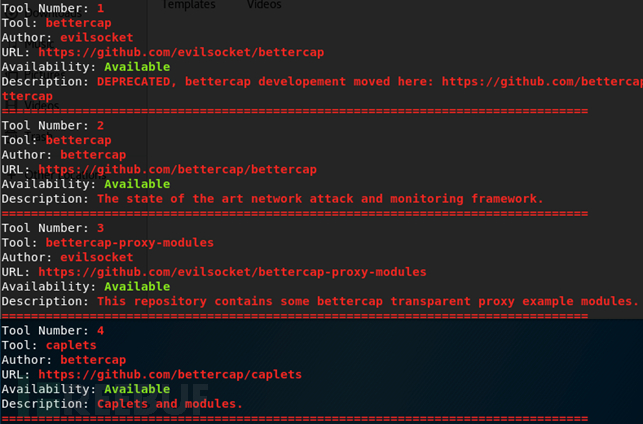The image size is (643, 424).
Task: Click author 'bettercap' under Tool Number 2
Action: (x=93, y=155)
